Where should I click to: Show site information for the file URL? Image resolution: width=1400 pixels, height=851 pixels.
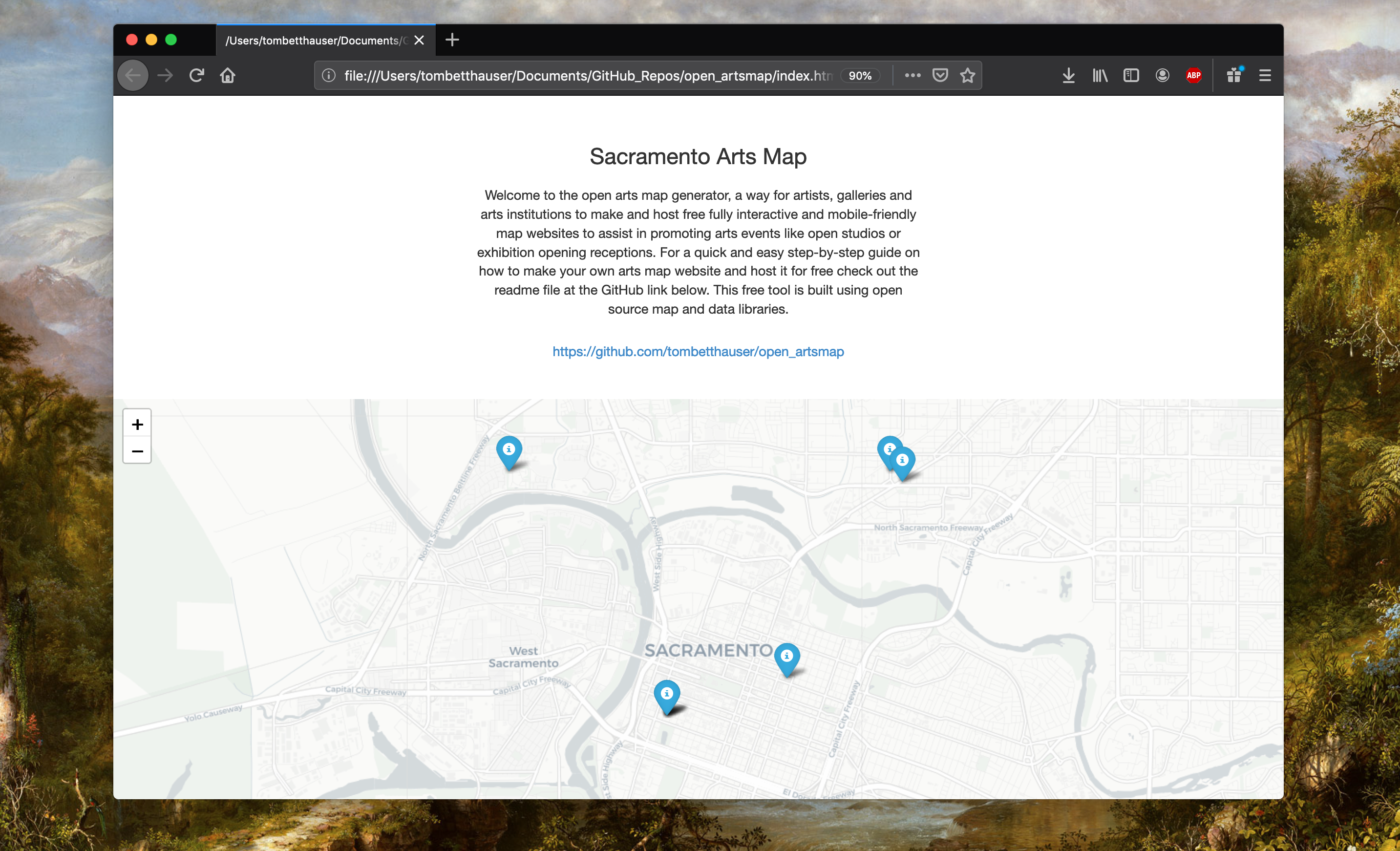(x=329, y=76)
